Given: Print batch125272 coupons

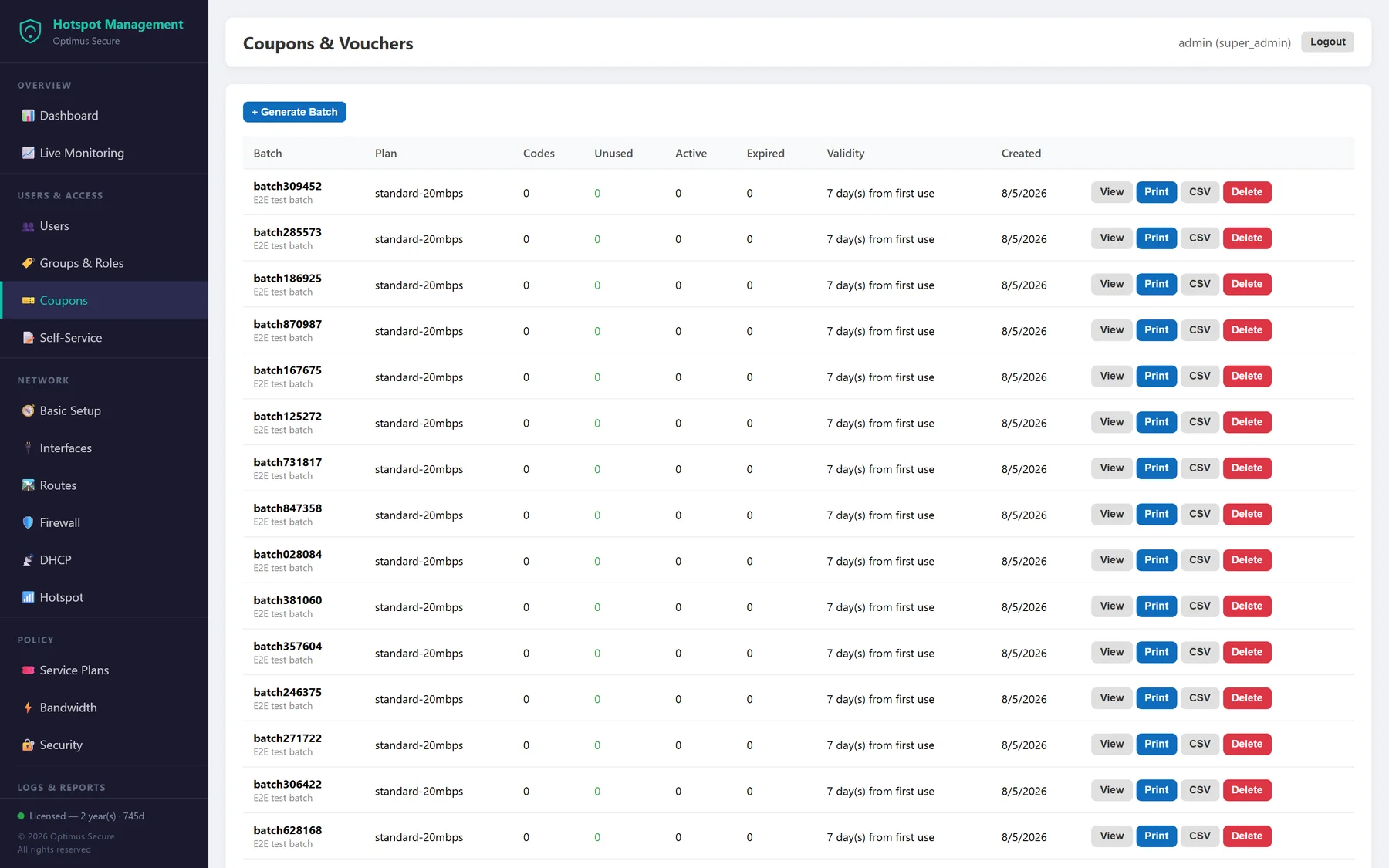Looking at the screenshot, I should click(1156, 422).
